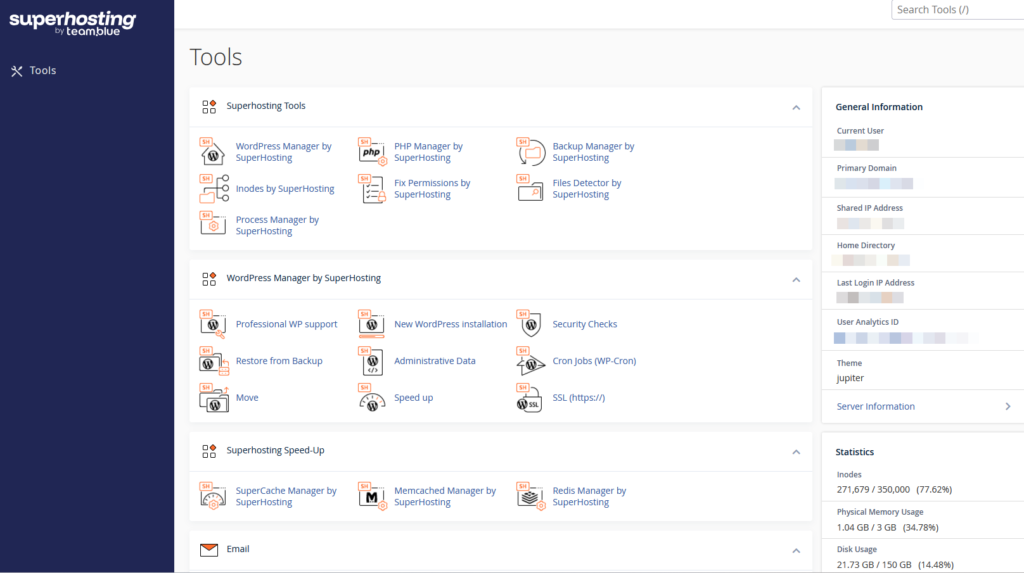
Task: Click the SSL (https://) icon
Action: pos(530,397)
